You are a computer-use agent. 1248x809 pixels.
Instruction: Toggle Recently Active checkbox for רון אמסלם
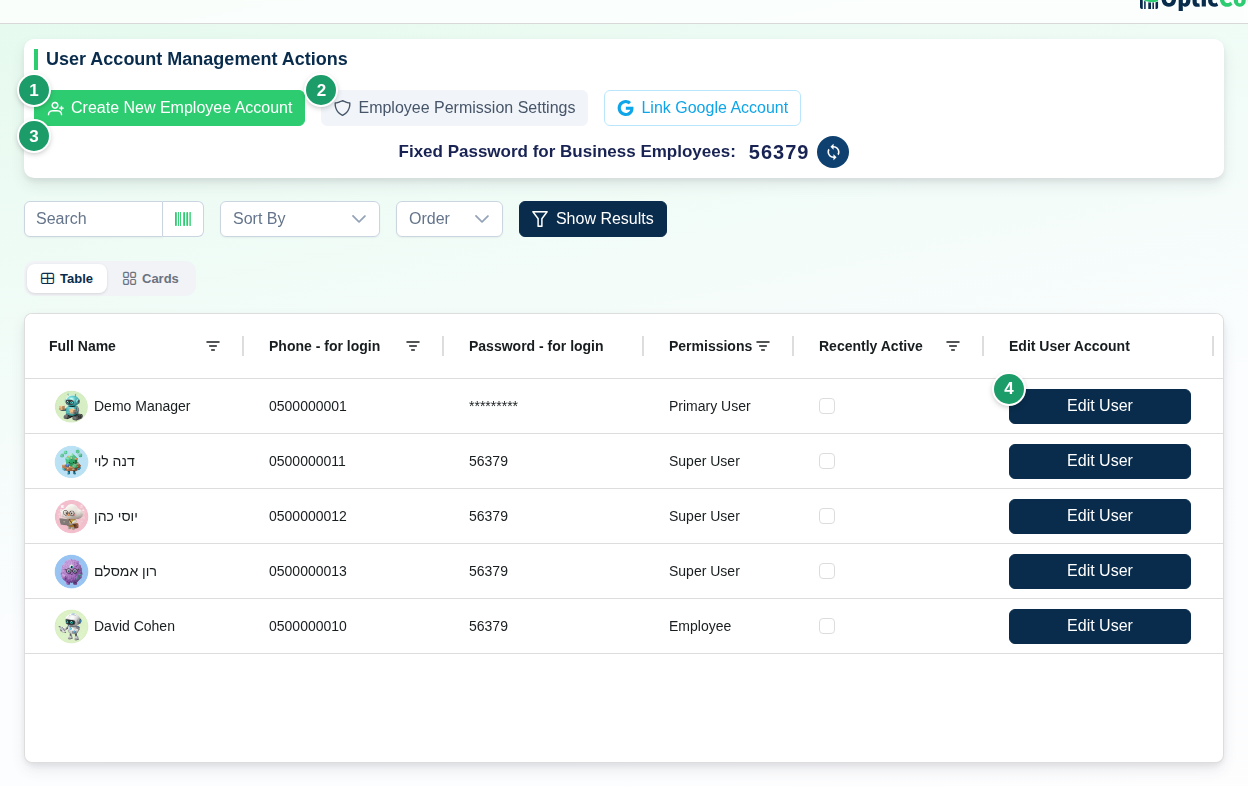pos(827,571)
